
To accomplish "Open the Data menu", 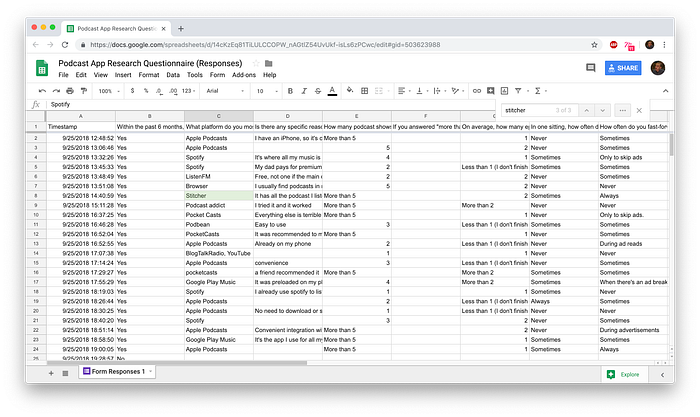I will (x=173, y=75).
